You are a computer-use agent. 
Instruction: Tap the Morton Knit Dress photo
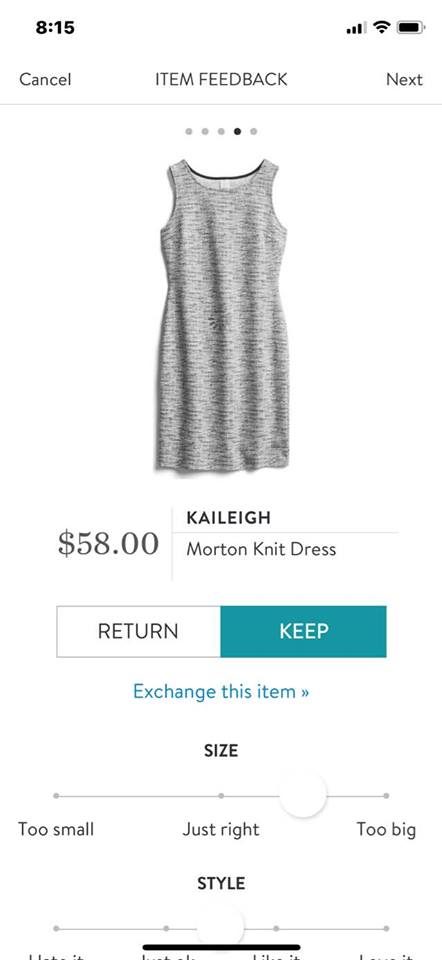[x=223, y=316]
